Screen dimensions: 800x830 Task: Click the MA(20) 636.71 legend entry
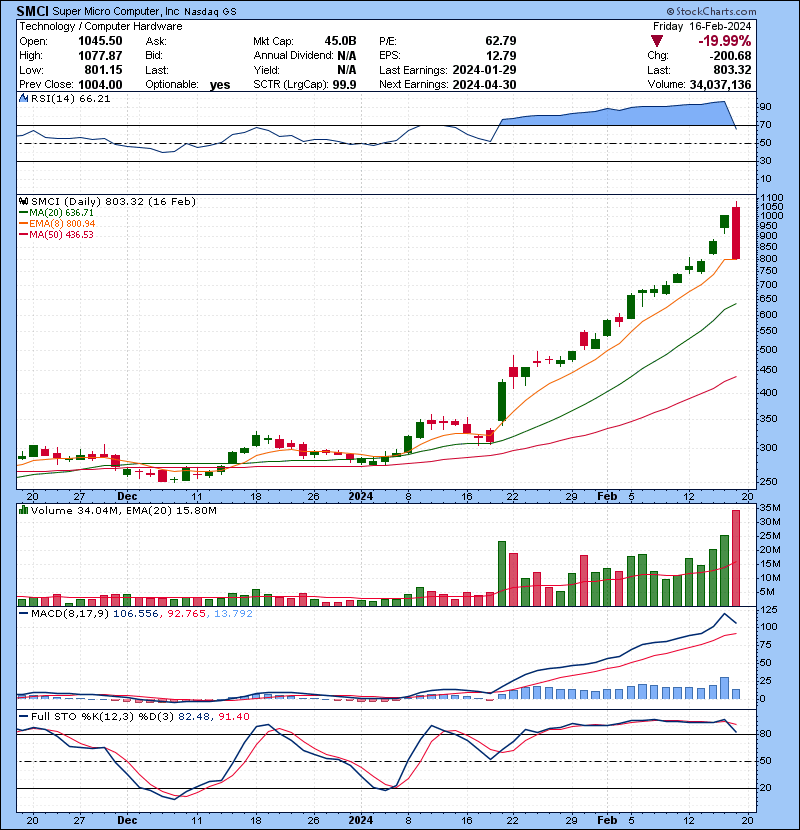[x=56, y=213]
